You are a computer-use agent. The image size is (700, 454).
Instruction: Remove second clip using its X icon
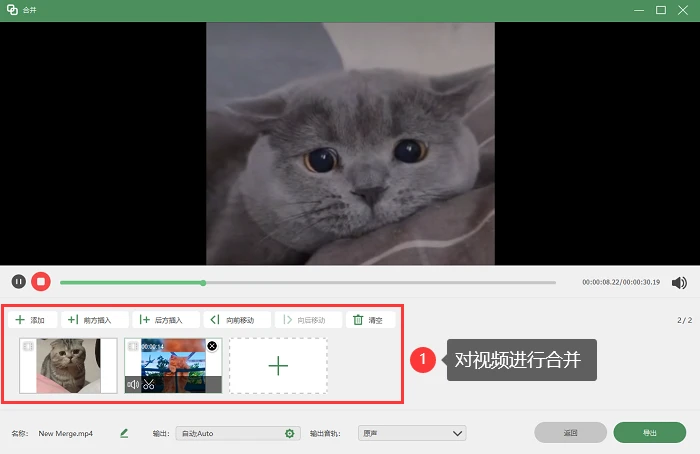(x=212, y=346)
